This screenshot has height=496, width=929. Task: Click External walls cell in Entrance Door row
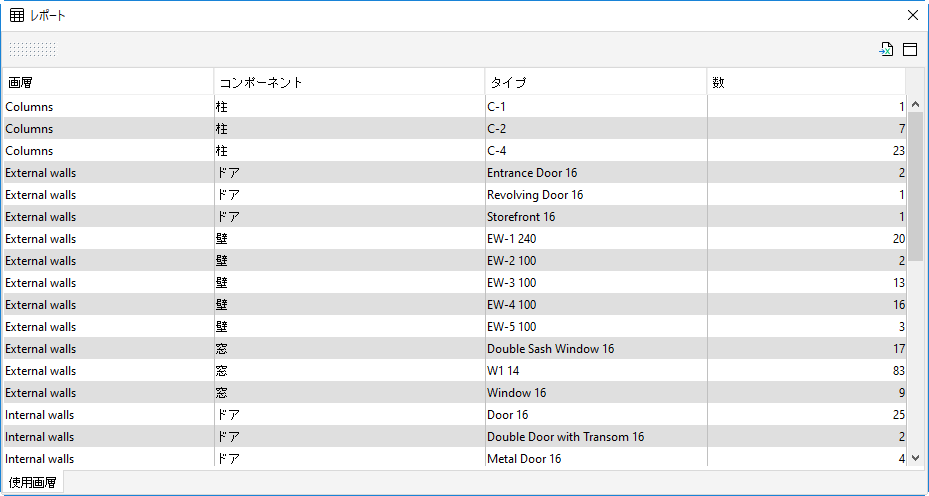pos(108,172)
